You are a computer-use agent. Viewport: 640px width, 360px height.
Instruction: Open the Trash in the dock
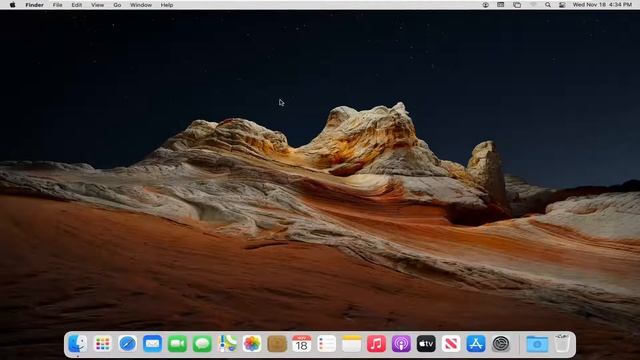[x=562, y=344]
